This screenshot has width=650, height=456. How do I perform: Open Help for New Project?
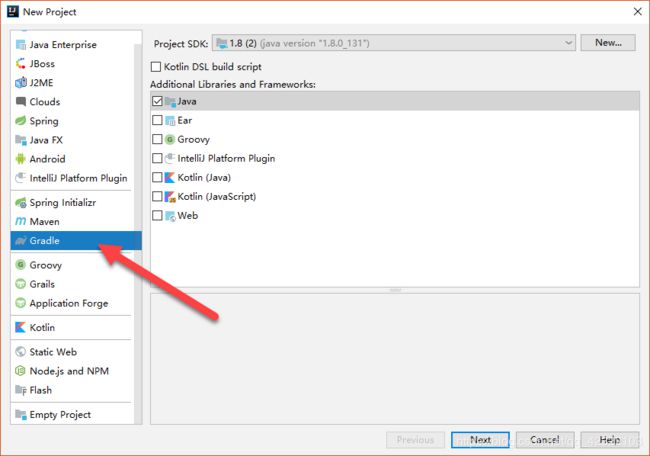610,440
